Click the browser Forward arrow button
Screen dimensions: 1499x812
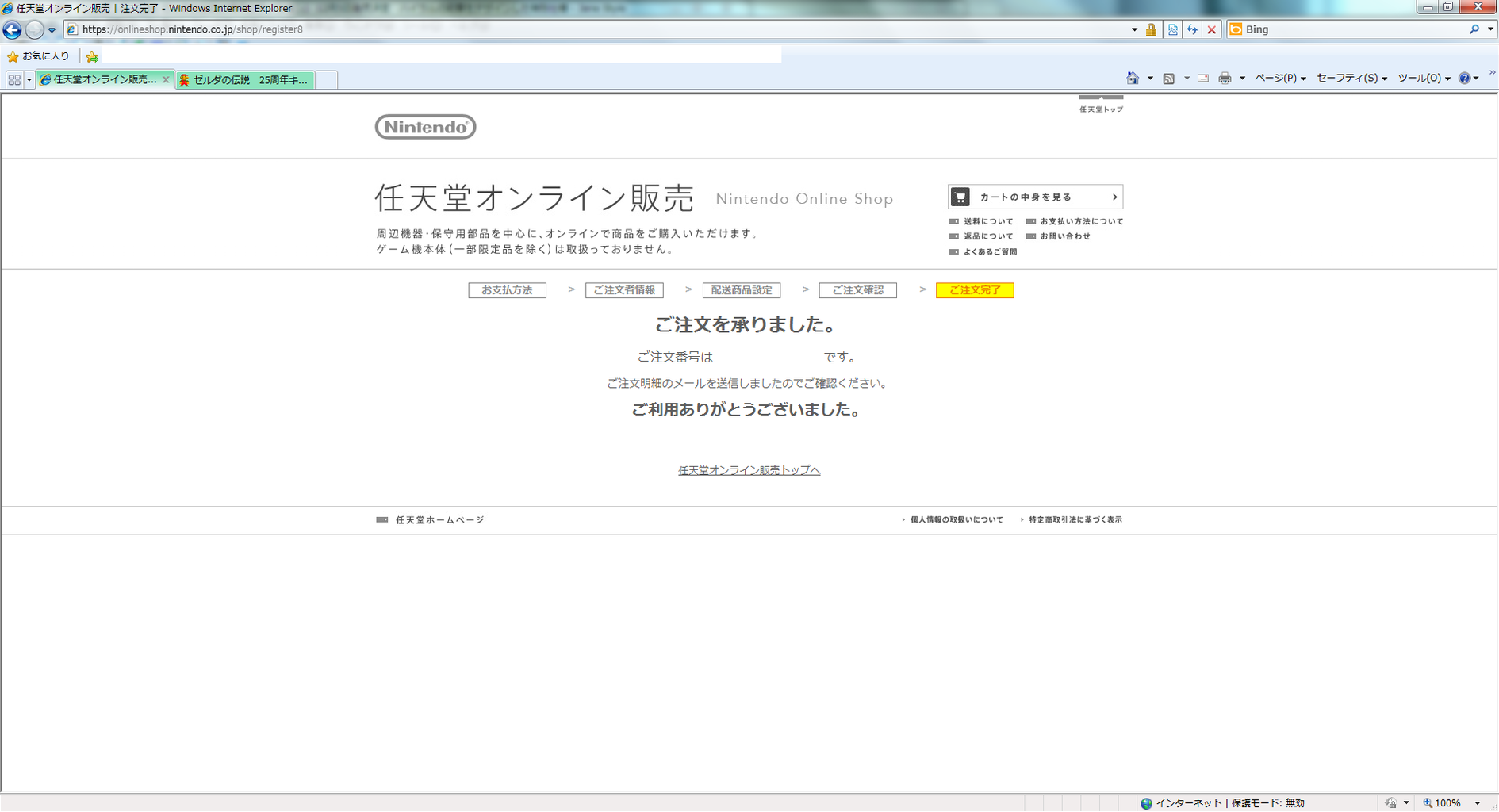[x=34, y=29]
